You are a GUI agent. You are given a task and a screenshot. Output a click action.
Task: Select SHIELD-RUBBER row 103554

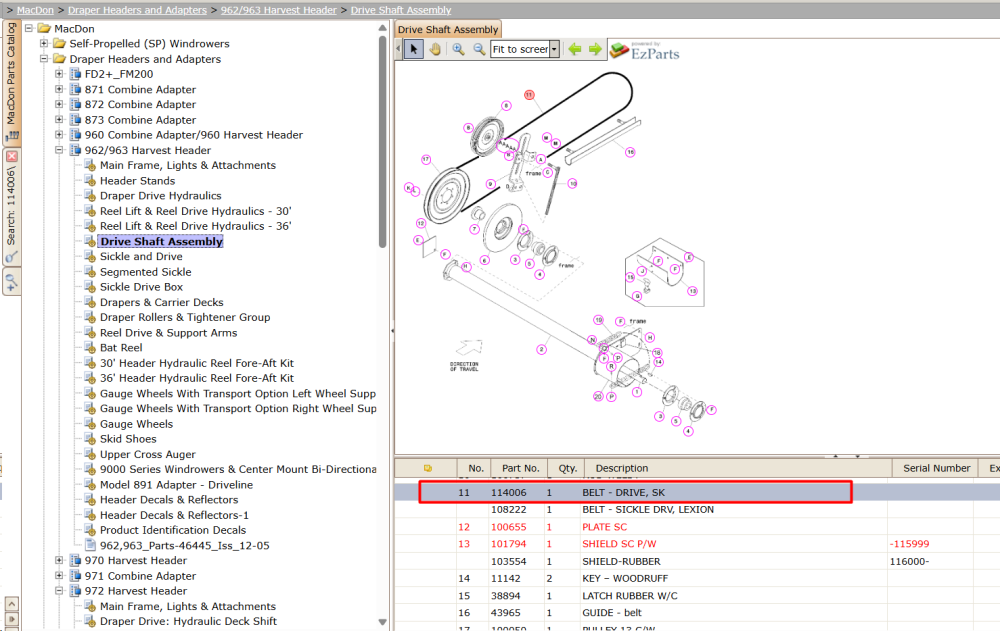[696, 561]
